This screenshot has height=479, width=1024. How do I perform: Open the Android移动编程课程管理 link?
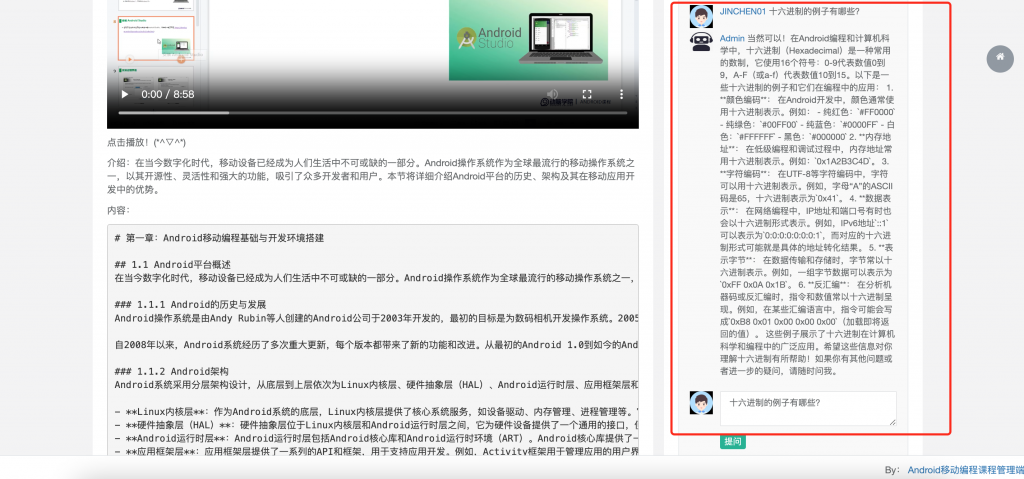966,469
